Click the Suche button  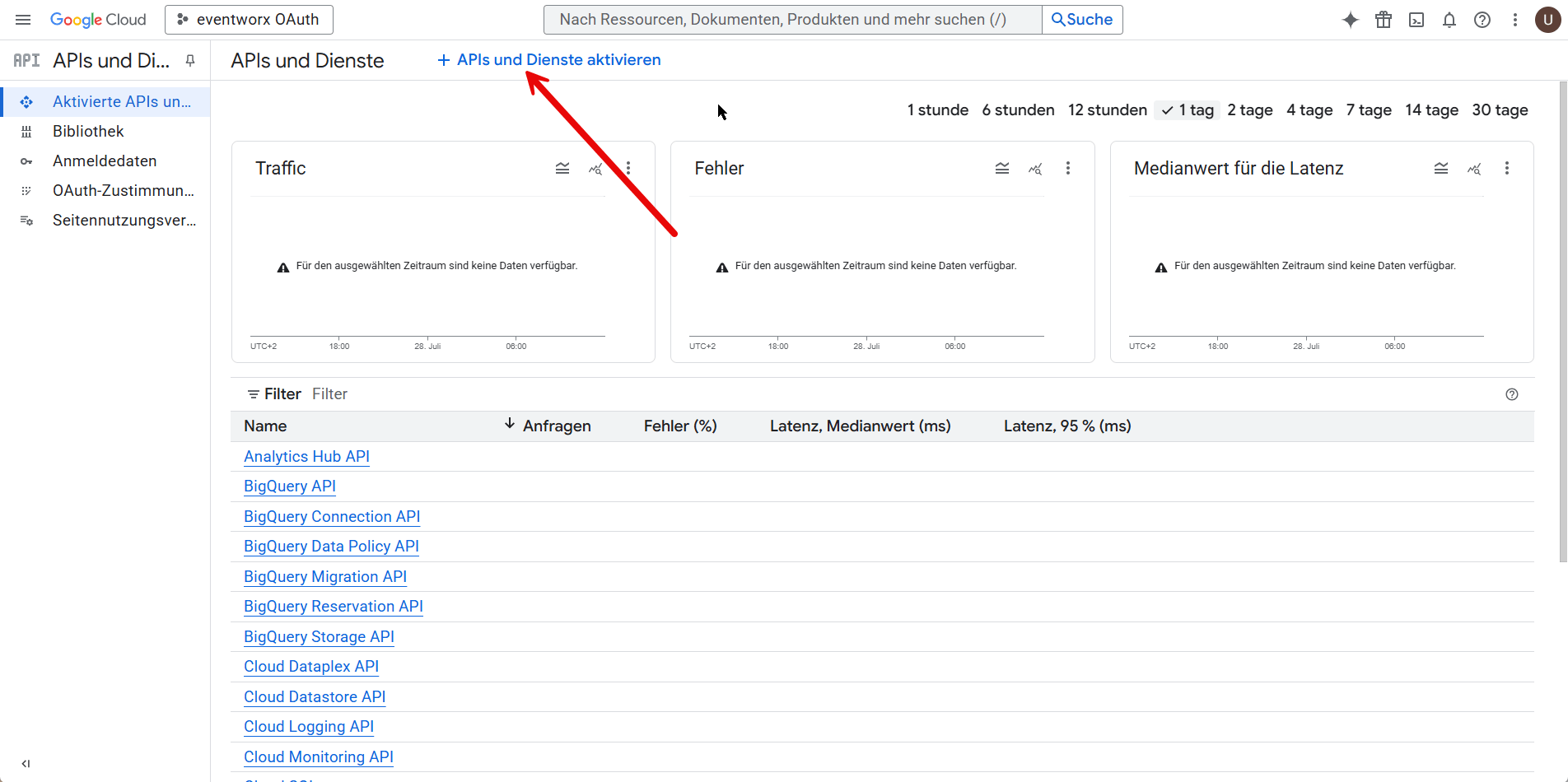tap(1082, 20)
